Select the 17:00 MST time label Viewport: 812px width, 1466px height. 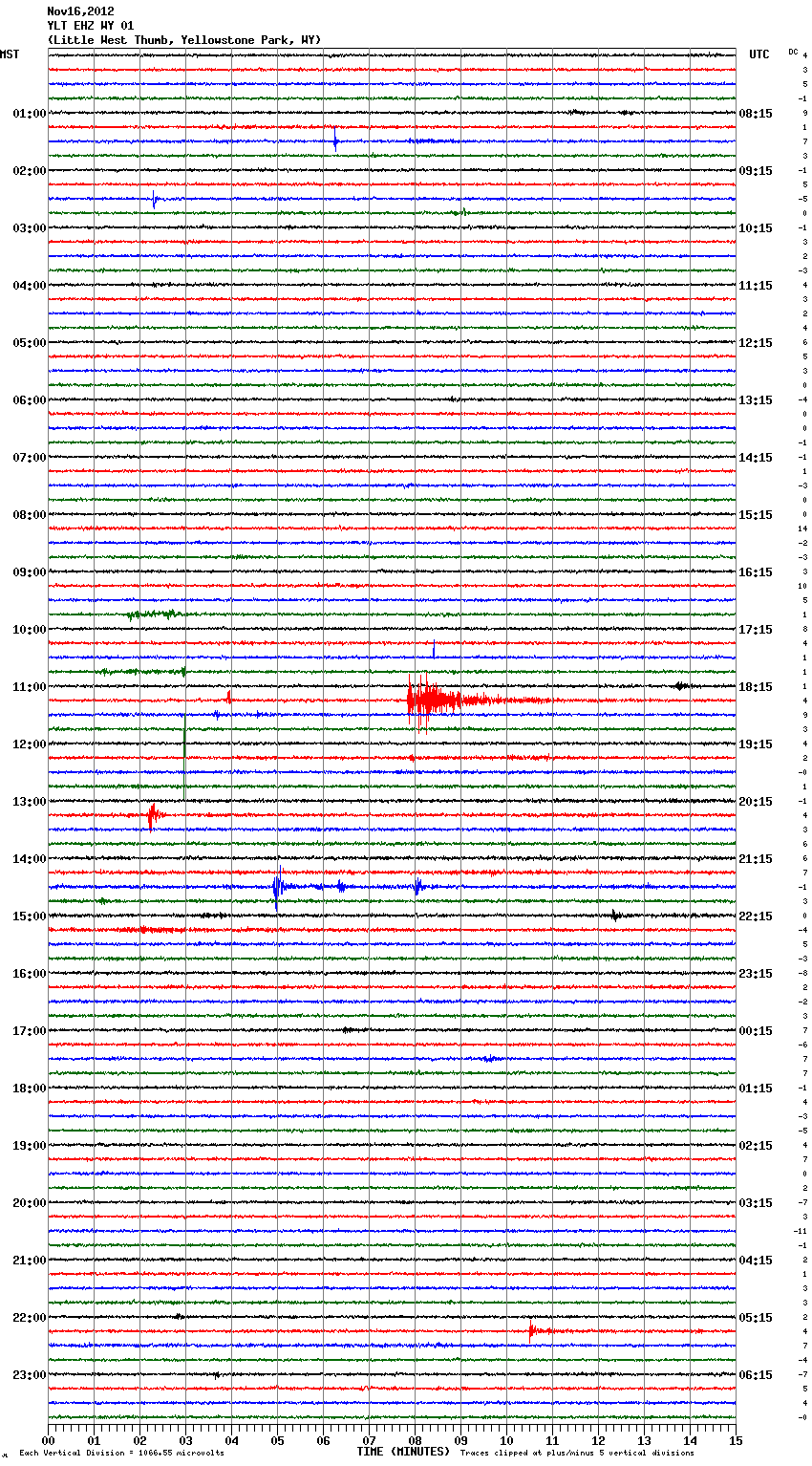(30, 1031)
